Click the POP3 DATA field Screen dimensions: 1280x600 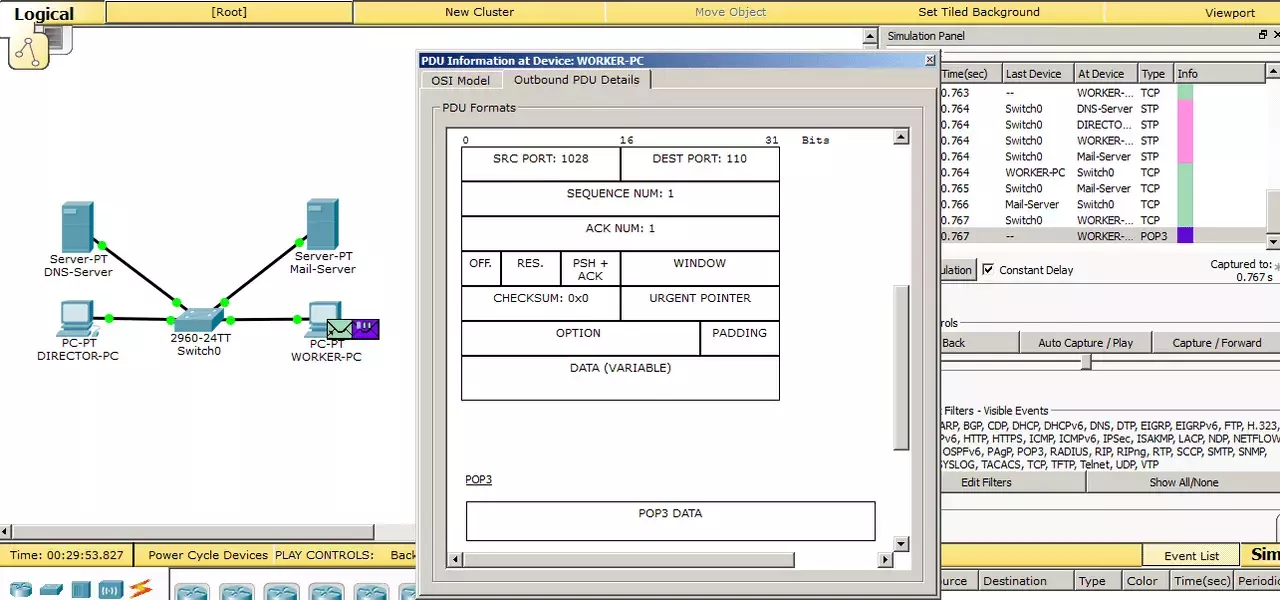tap(670, 521)
